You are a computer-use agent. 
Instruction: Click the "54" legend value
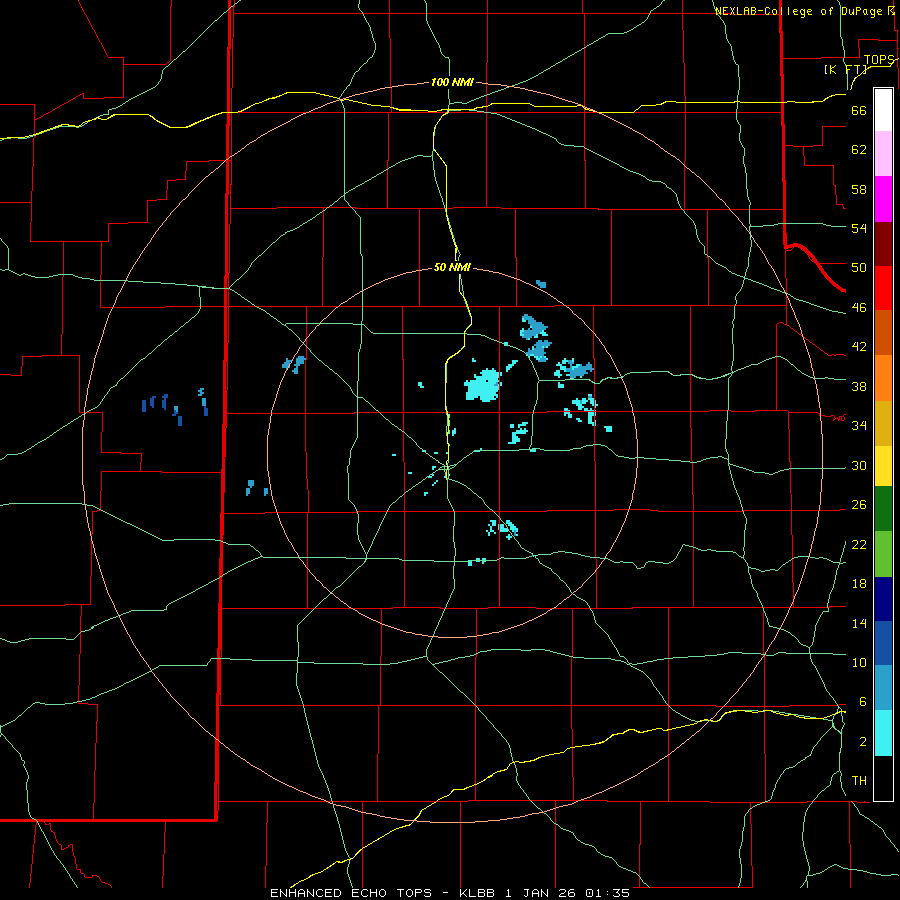pos(859,228)
